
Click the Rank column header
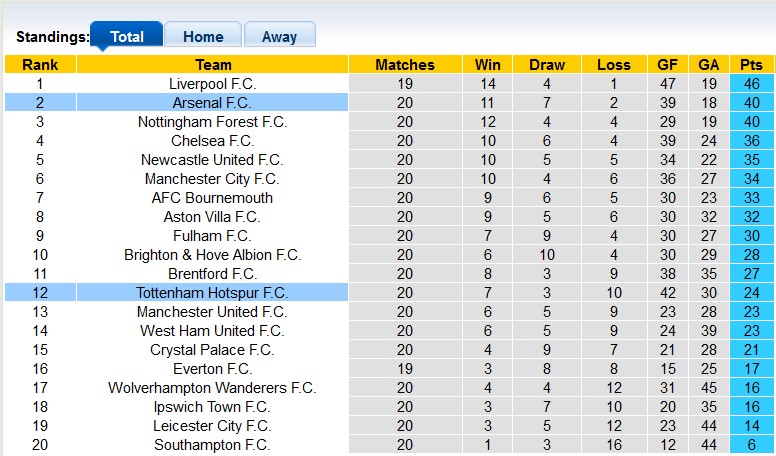[x=40, y=65]
